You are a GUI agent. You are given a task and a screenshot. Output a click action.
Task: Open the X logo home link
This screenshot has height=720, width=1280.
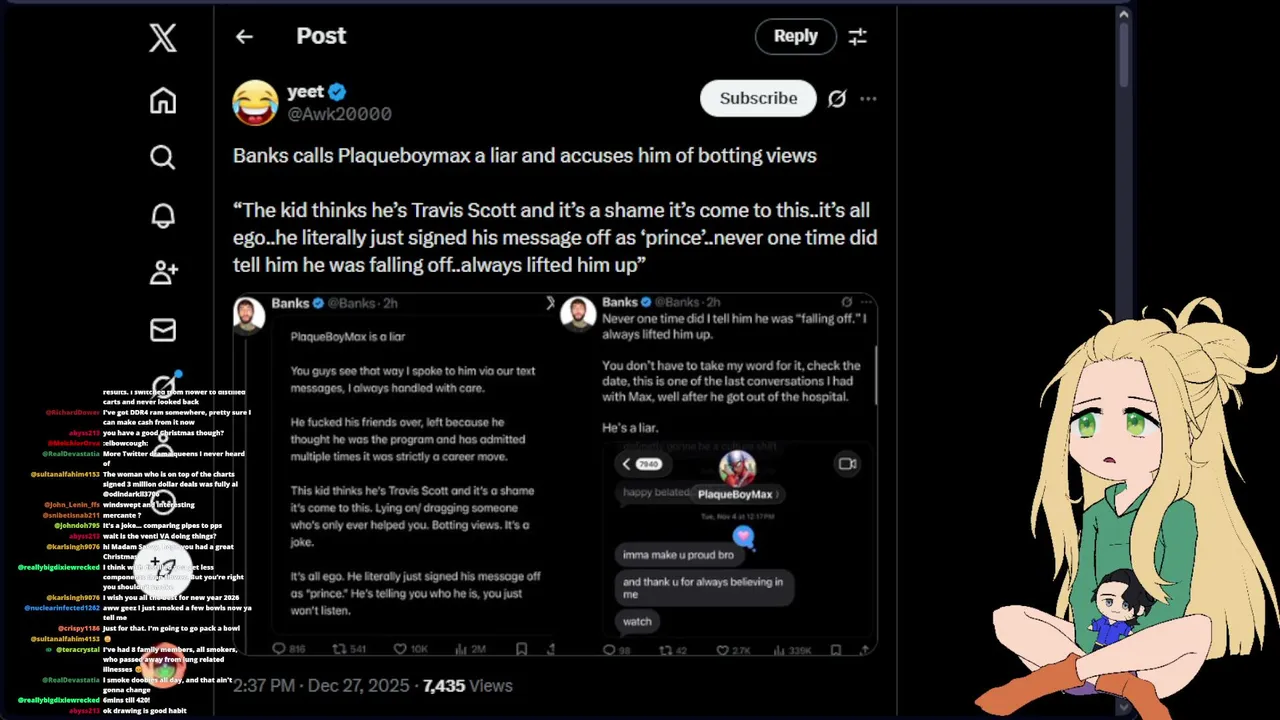tap(163, 38)
